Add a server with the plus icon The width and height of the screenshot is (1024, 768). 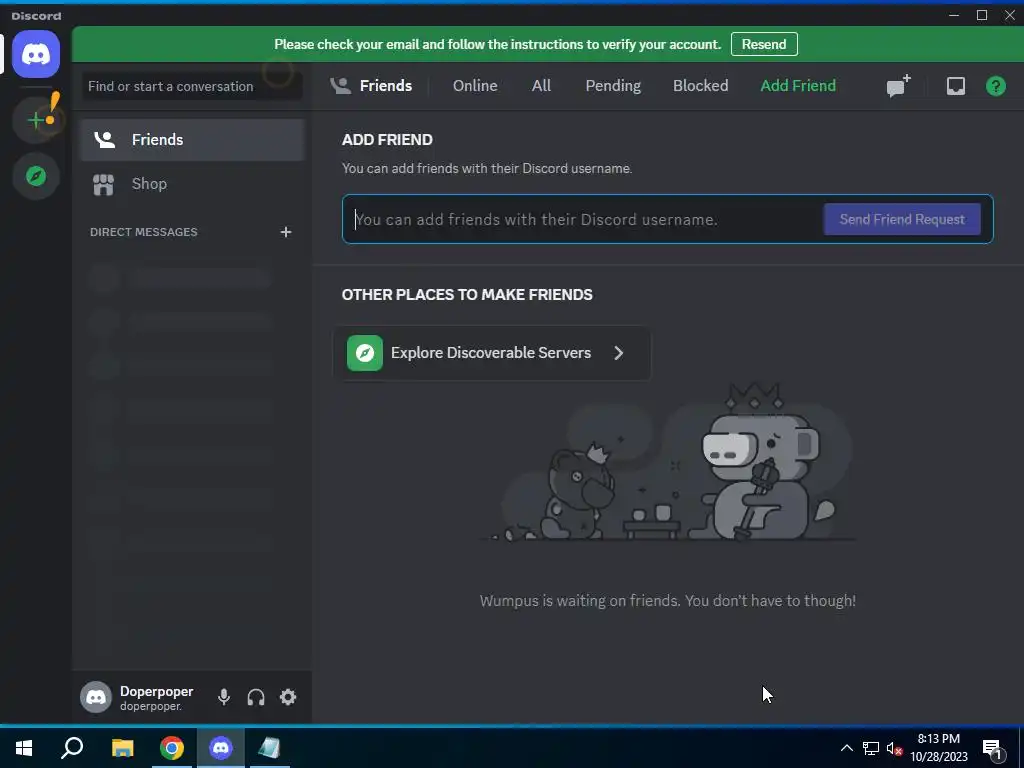pyautogui.click(x=36, y=120)
